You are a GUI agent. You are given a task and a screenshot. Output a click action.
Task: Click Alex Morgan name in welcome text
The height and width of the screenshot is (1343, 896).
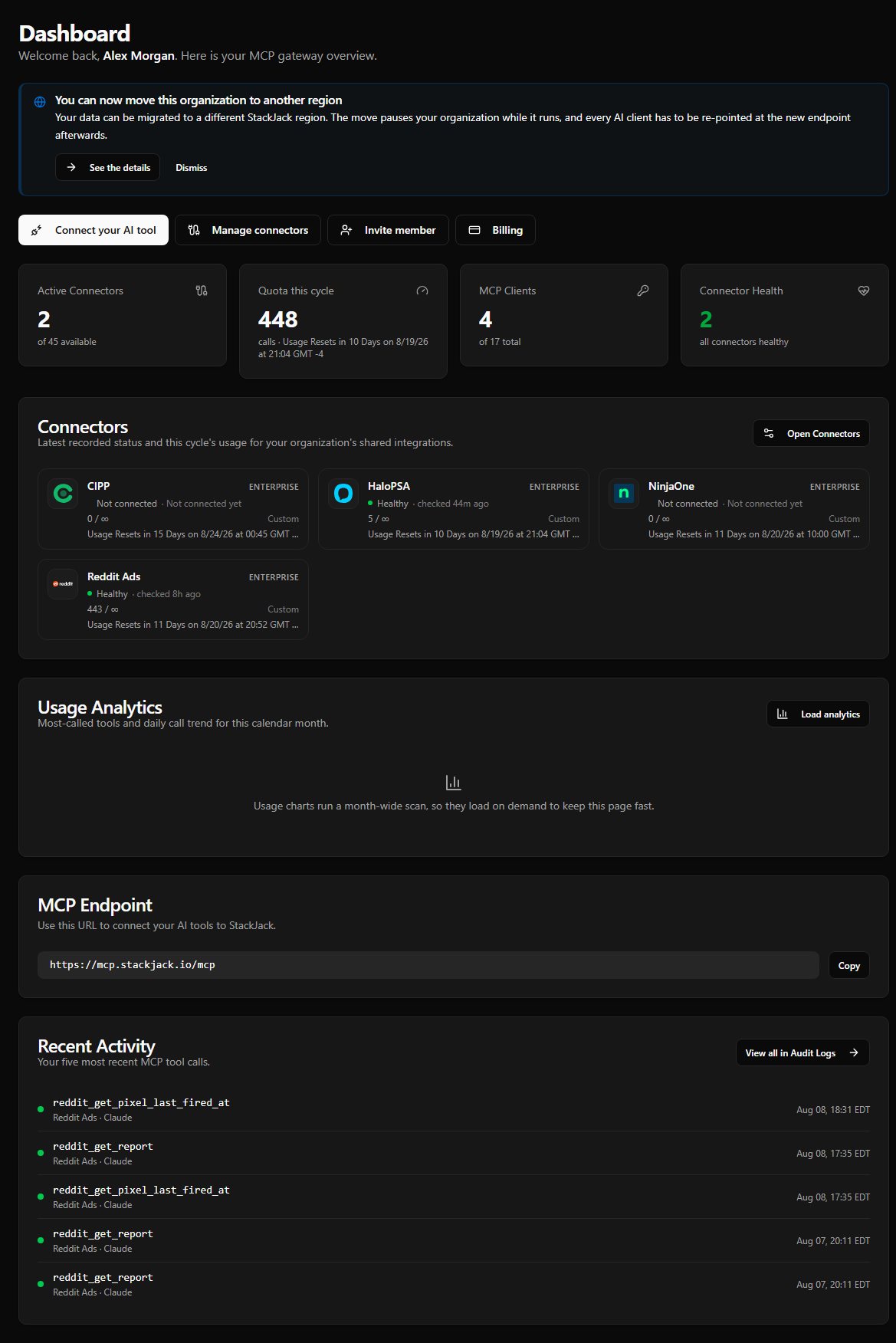coord(139,56)
